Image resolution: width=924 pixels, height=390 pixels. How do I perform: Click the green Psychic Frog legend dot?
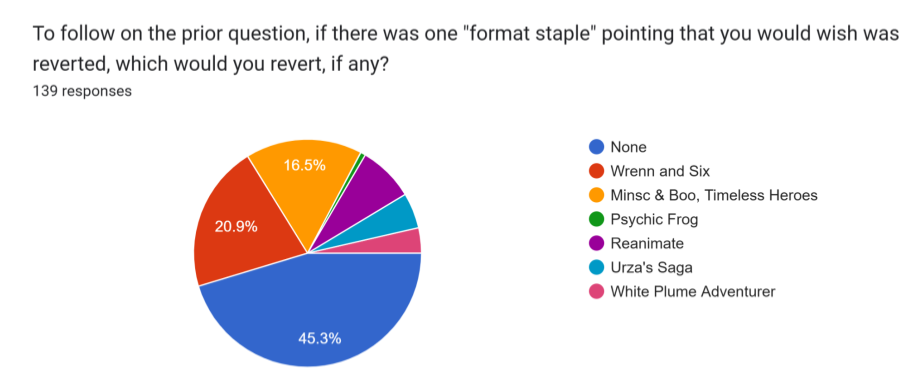point(597,219)
